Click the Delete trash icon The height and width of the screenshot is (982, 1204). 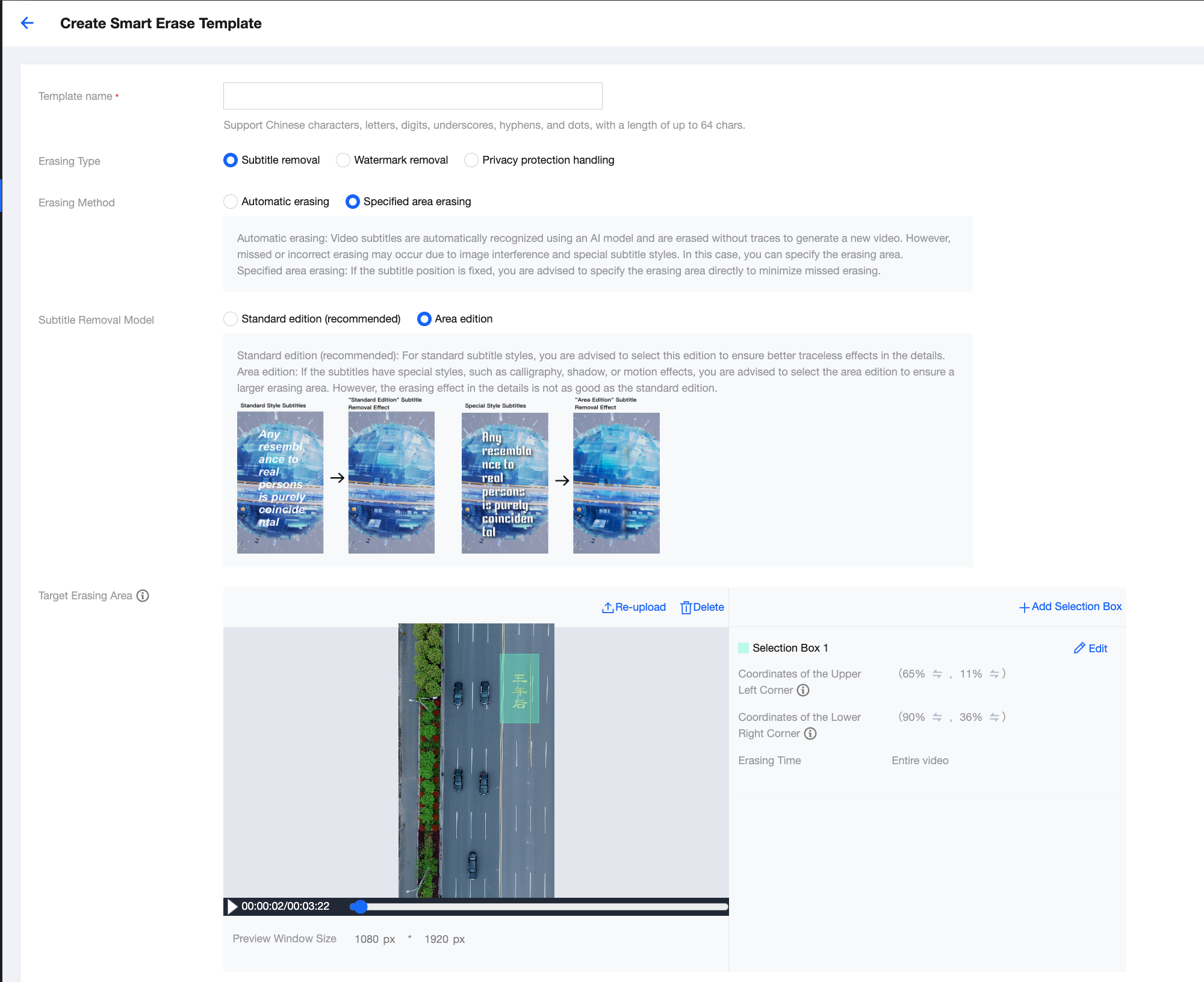pyautogui.click(x=686, y=608)
